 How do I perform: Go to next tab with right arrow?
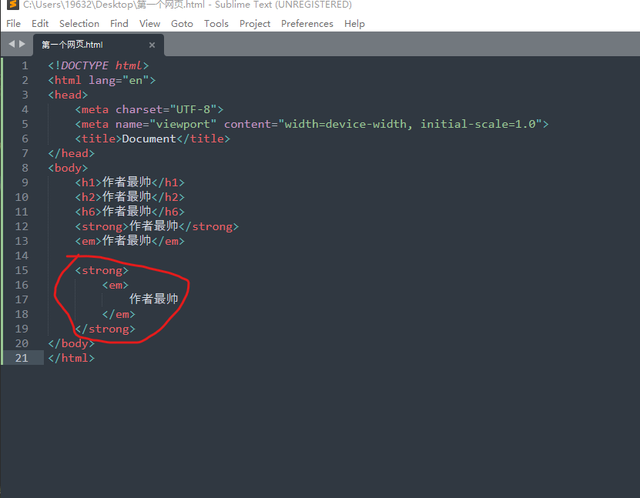tap(22, 44)
